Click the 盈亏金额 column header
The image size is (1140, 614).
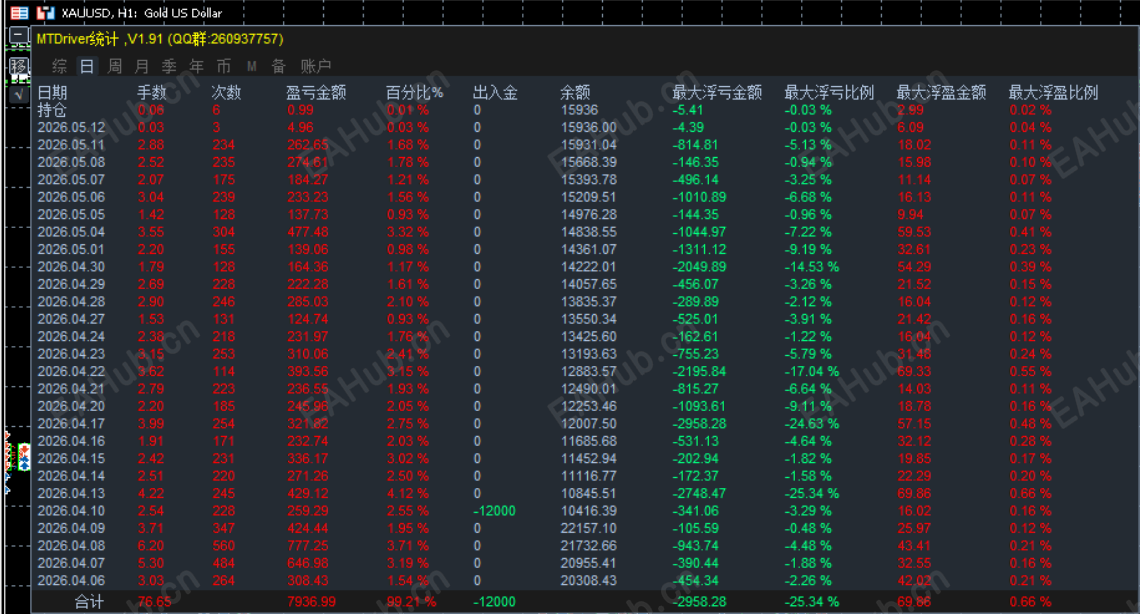(x=316, y=92)
